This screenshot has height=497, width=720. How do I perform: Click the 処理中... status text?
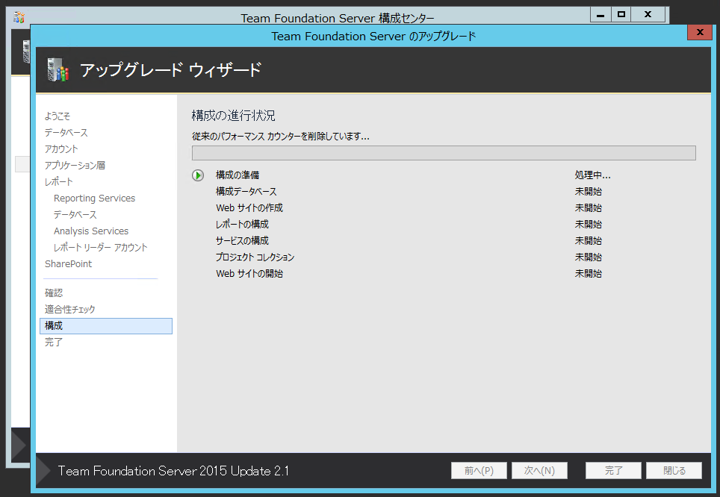593,175
